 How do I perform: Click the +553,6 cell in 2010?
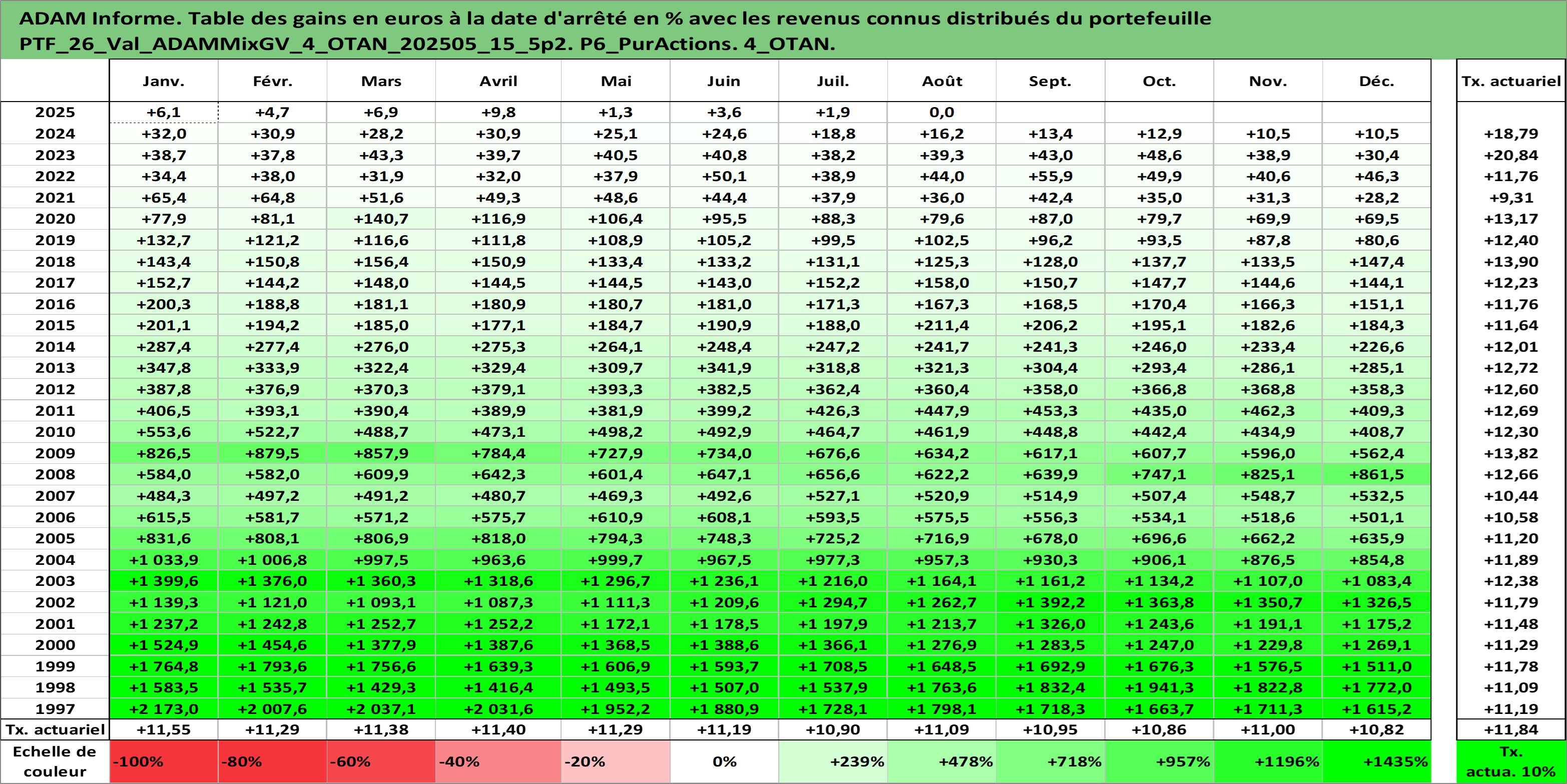164,432
